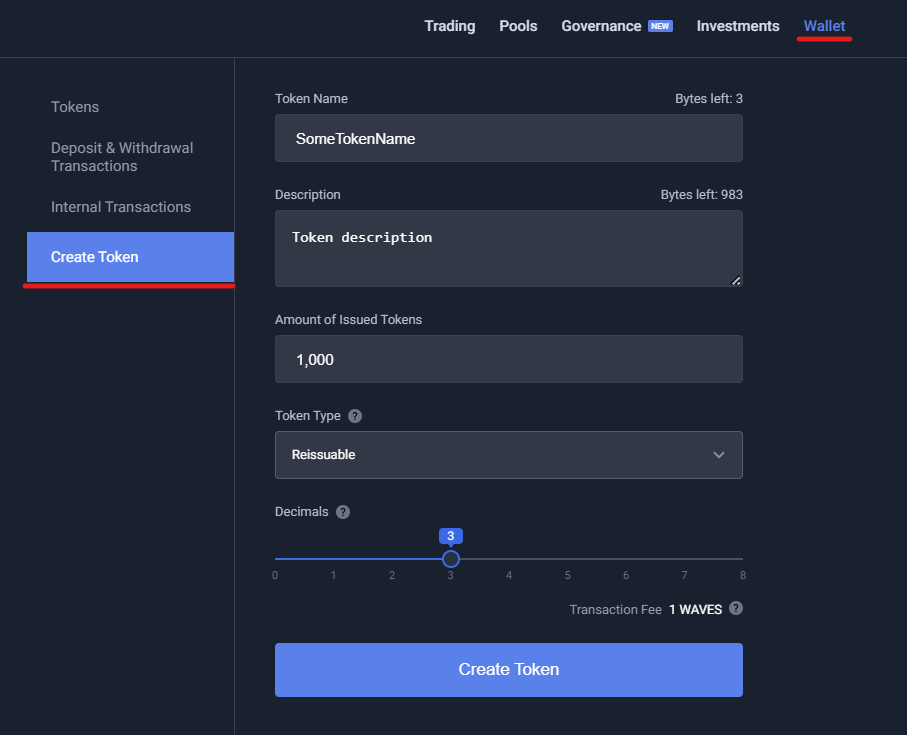
Task: Click the Token Type help icon
Action: (x=355, y=416)
